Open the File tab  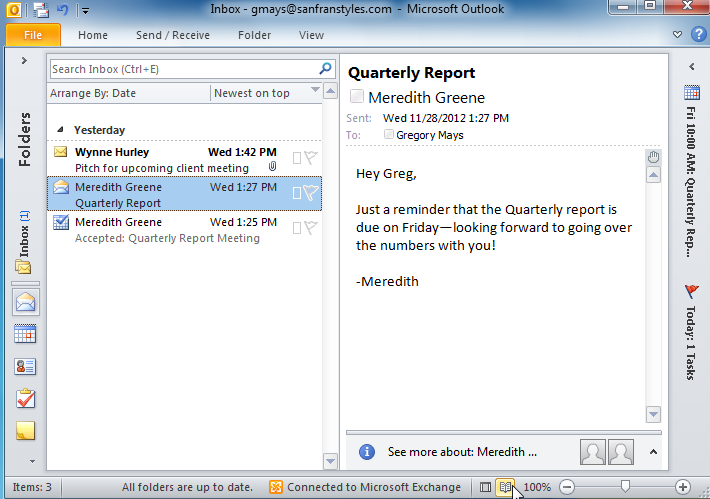(33, 35)
